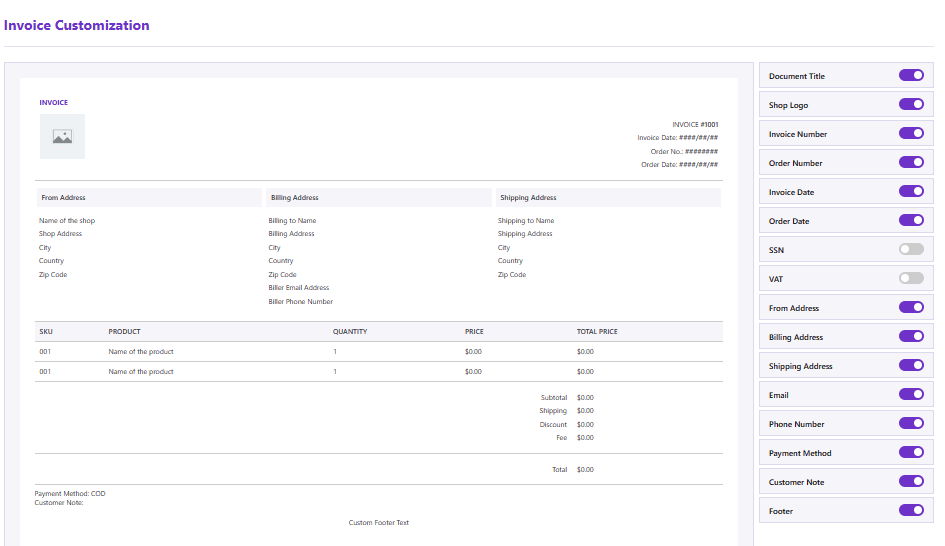Click the PRODUCT table header
Screen dimensions: 945x546
point(124,331)
